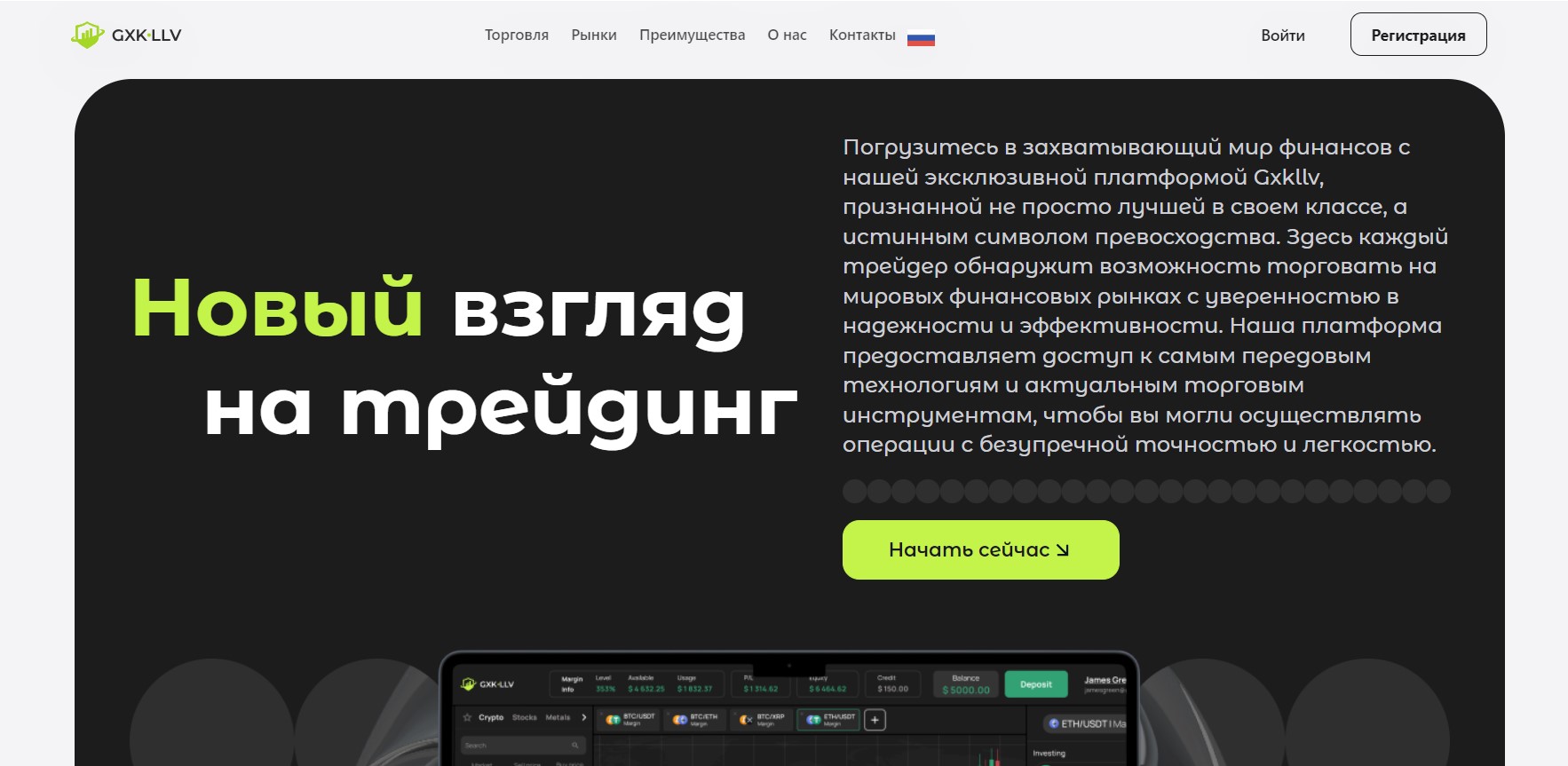Go to the Рынки section

point(594,36)
